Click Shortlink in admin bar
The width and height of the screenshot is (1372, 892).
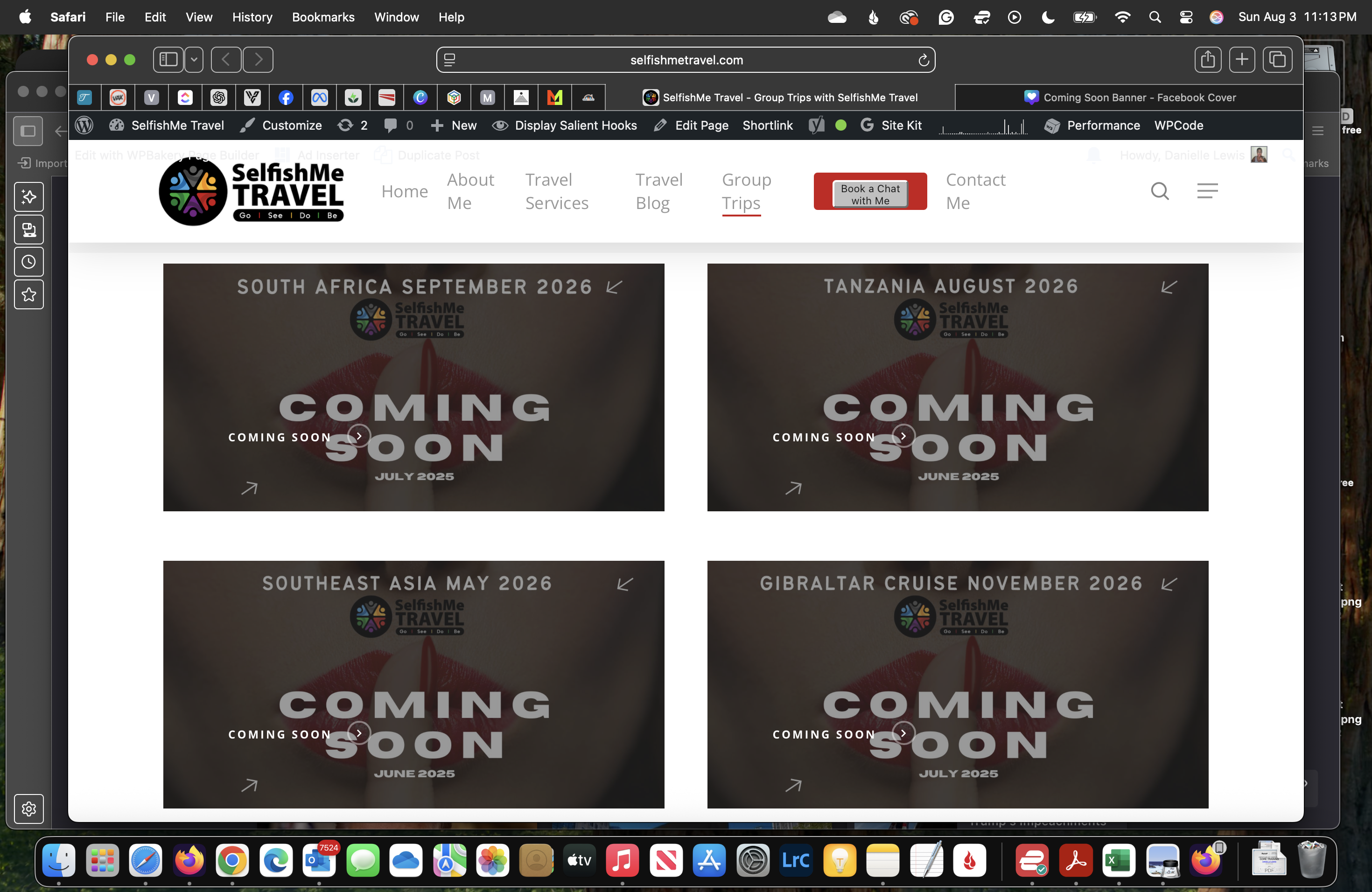click(767, 125)
